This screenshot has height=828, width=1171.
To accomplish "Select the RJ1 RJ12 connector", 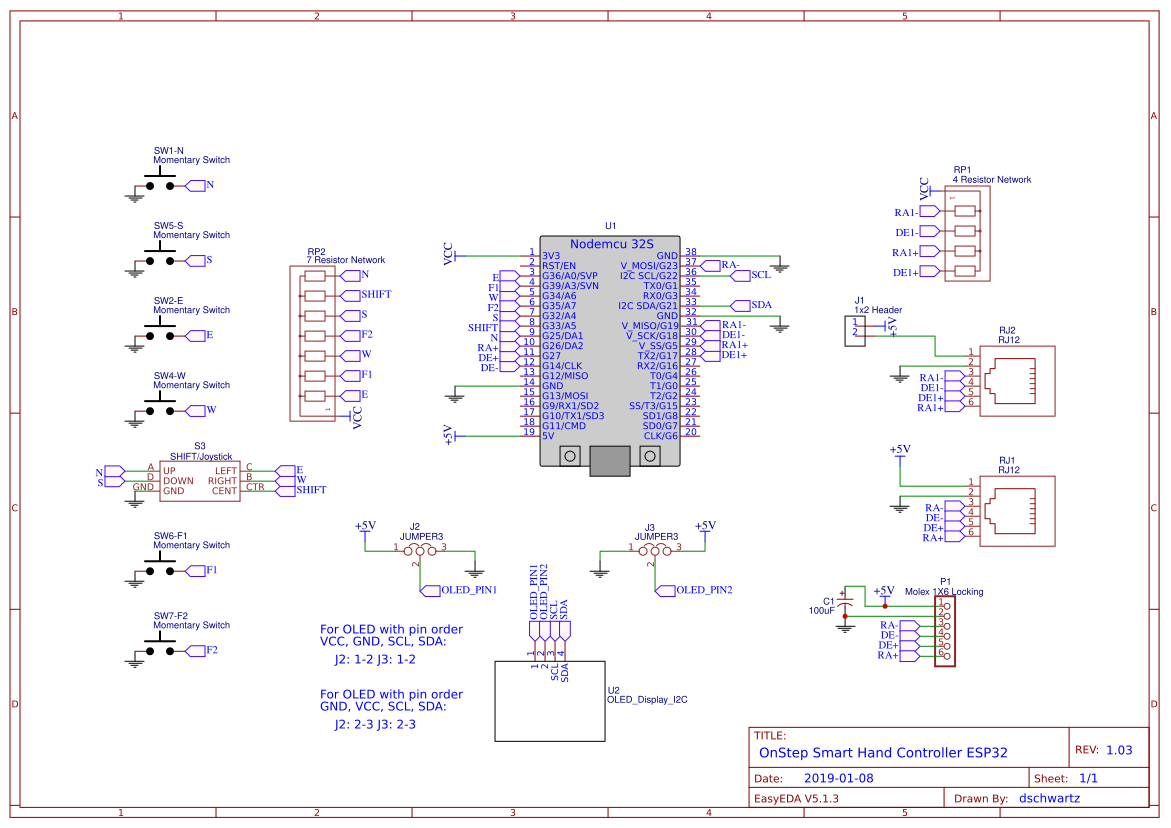I will click(1017, 511).
